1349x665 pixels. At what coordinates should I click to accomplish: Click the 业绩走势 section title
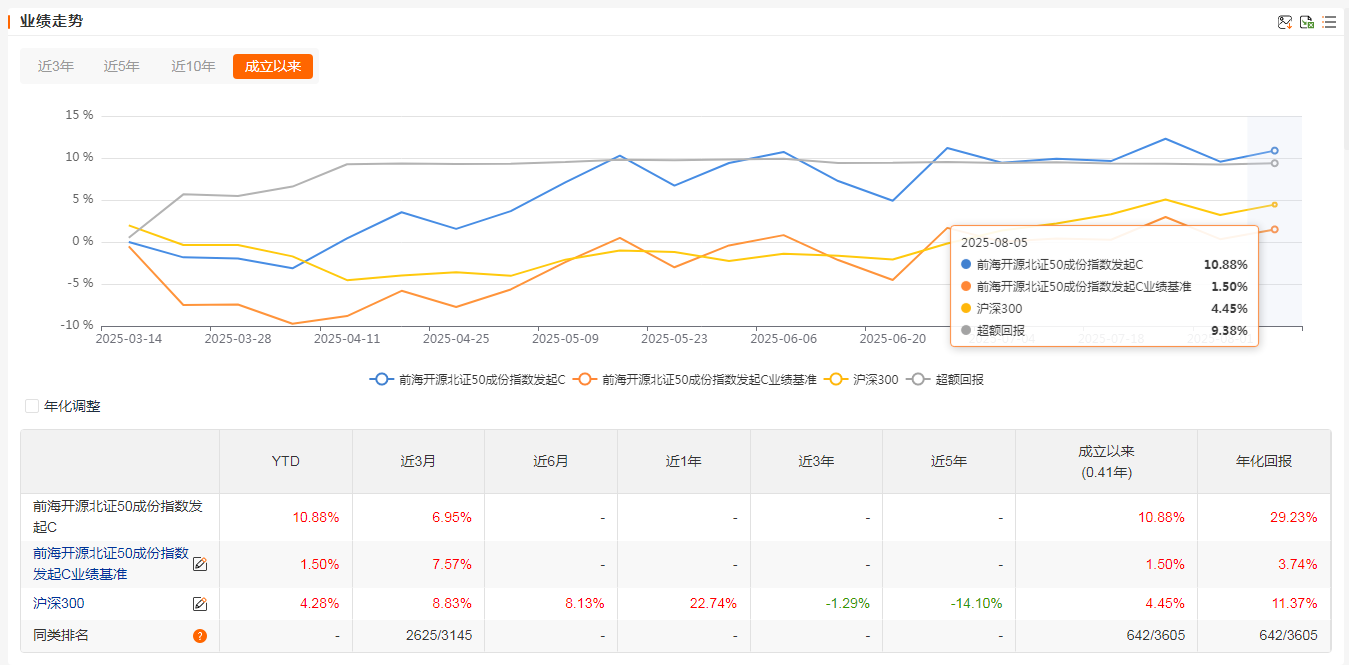click(x=51, y=21)
